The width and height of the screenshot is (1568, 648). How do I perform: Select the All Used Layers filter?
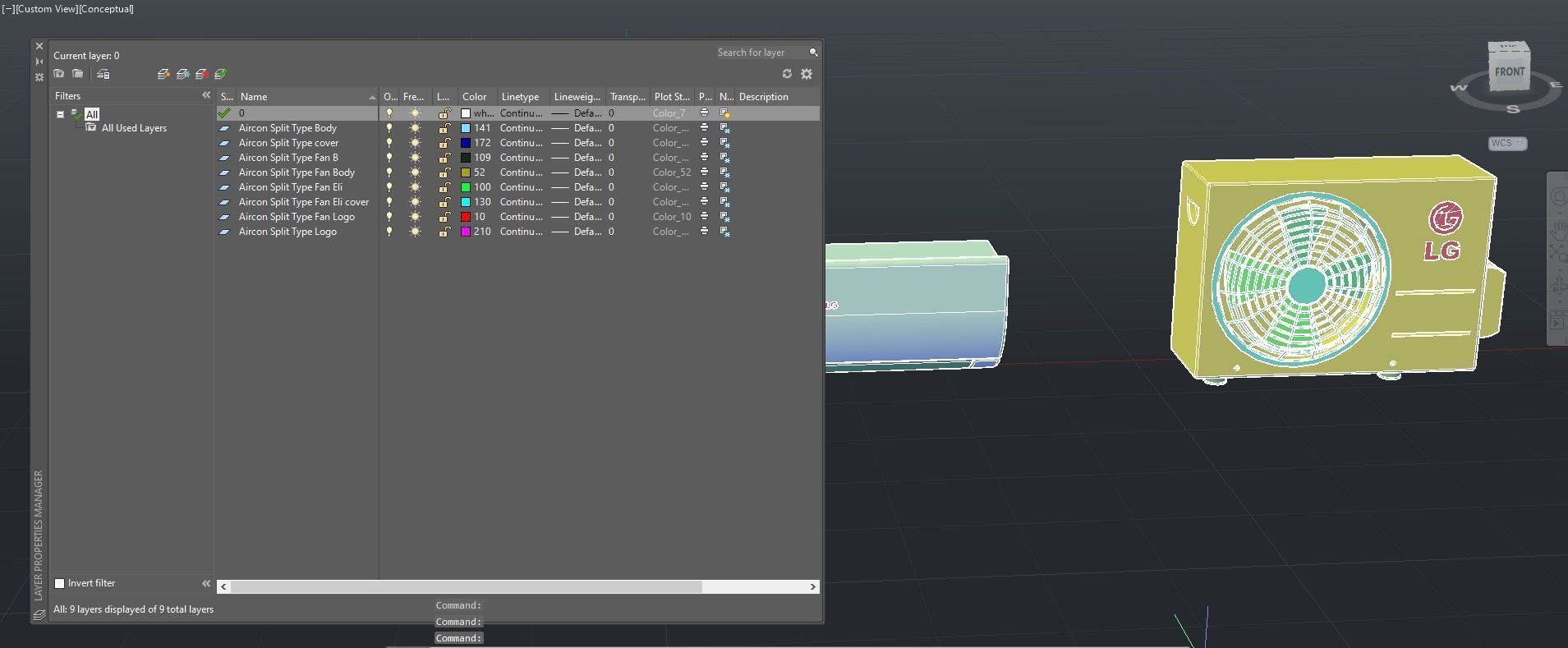[134, 128]
